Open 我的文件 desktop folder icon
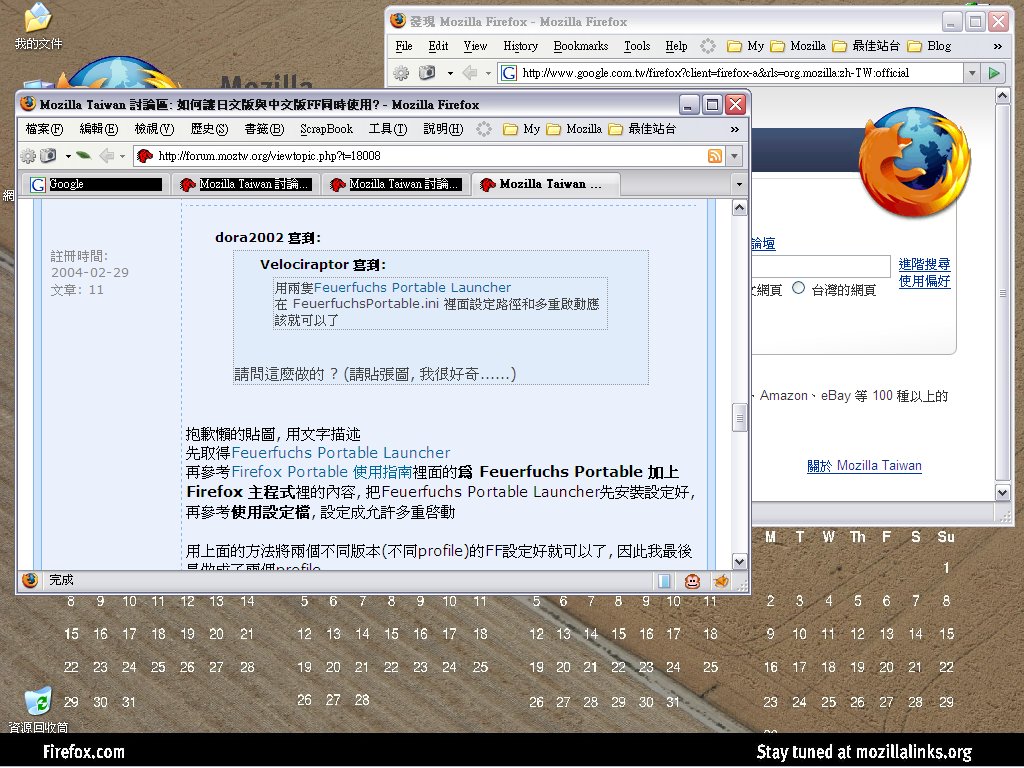Image resolution: width=1024 pixels, height=768 pixels. (38, 26)
